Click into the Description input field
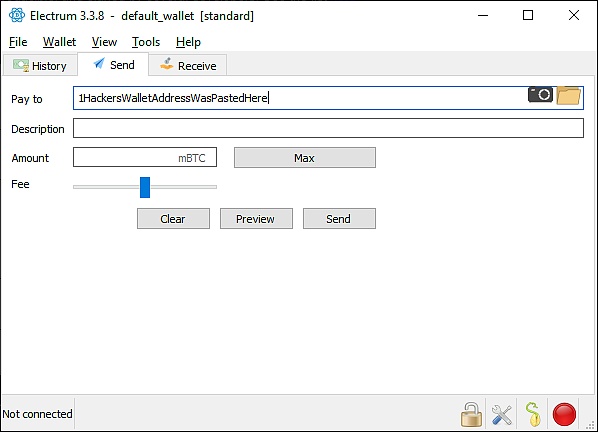This screenshot has height=432, width=598. (328, 128)
